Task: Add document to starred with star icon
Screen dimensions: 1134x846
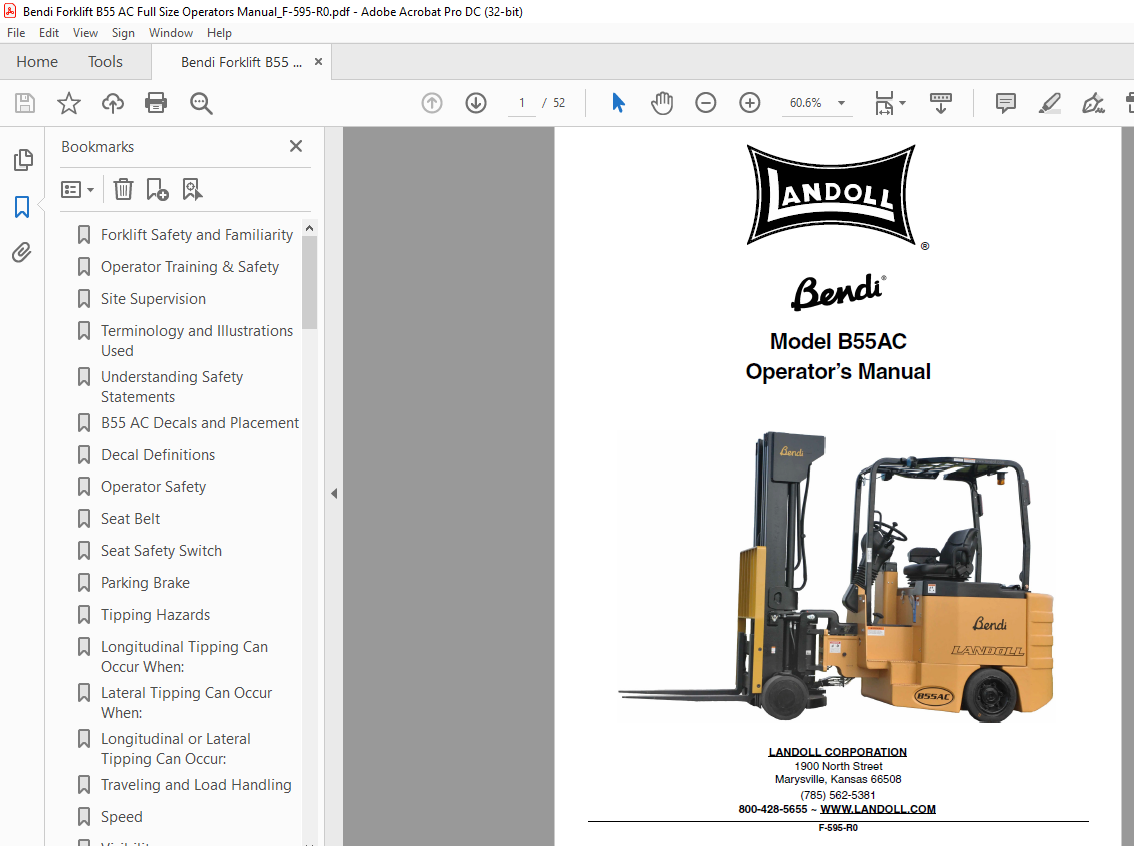Action: (x=69, y=103)
